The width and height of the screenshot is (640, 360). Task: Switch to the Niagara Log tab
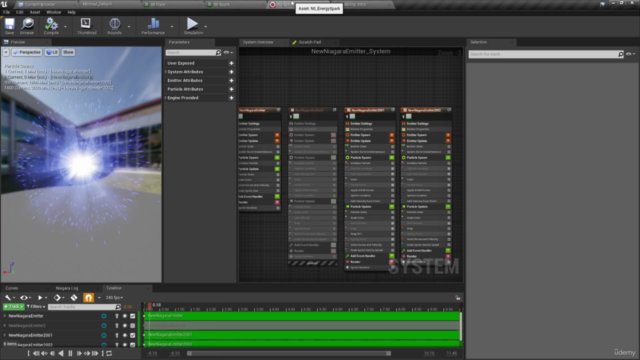click(x=67, y=288)
